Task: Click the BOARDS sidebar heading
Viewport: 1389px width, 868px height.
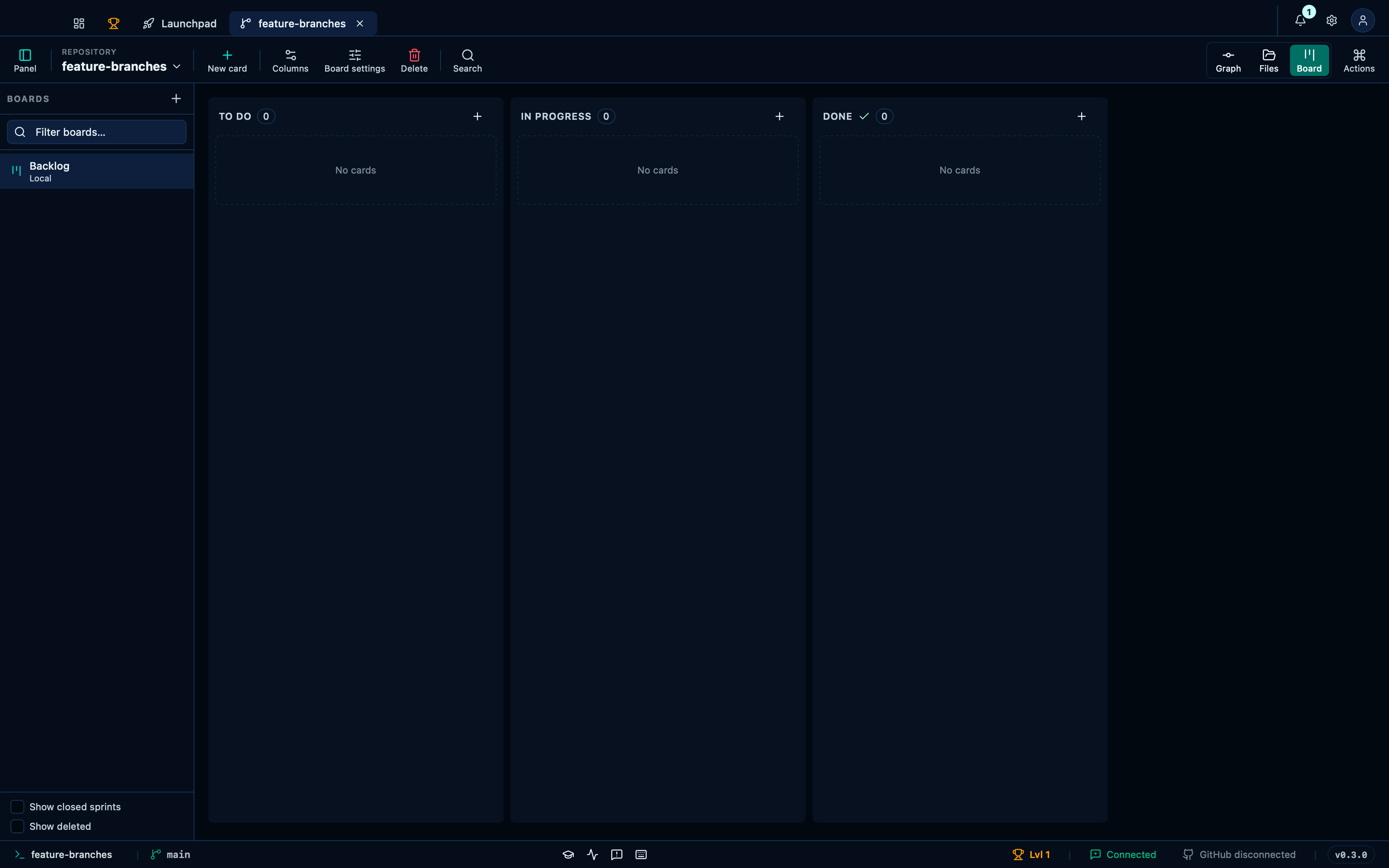Action: pyautogui.click(x=28, y=99)
